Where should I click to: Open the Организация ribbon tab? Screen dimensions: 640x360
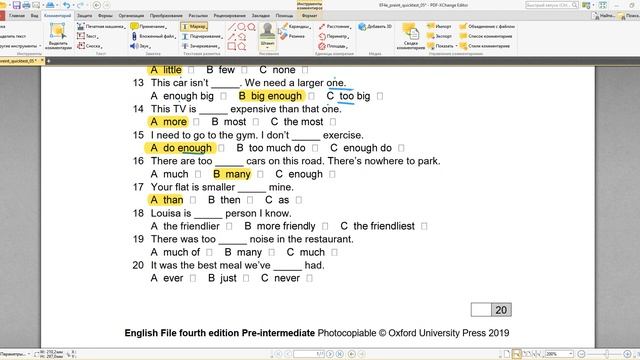(131, 16)
